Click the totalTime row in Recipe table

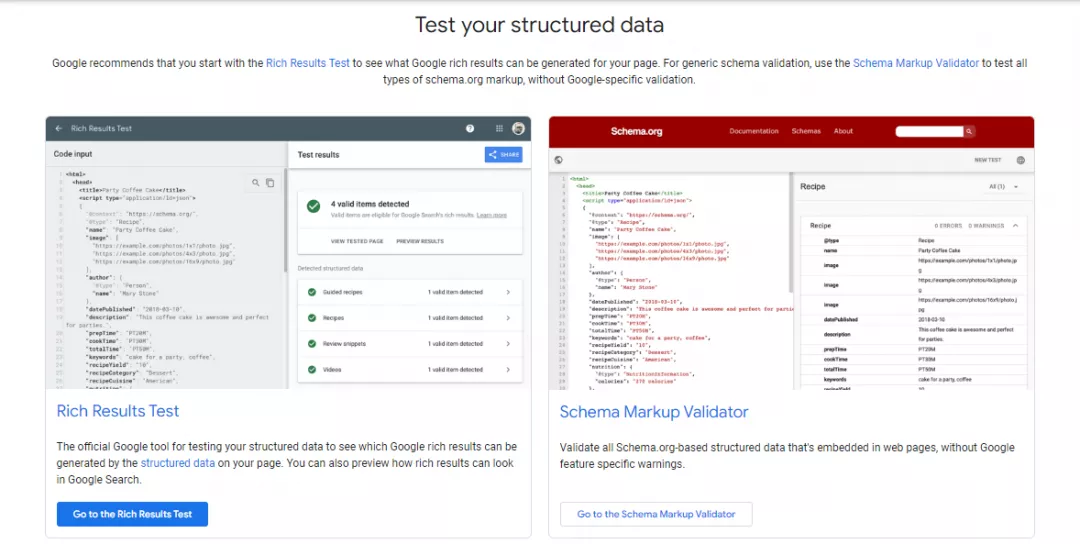[x=913, y=369]
